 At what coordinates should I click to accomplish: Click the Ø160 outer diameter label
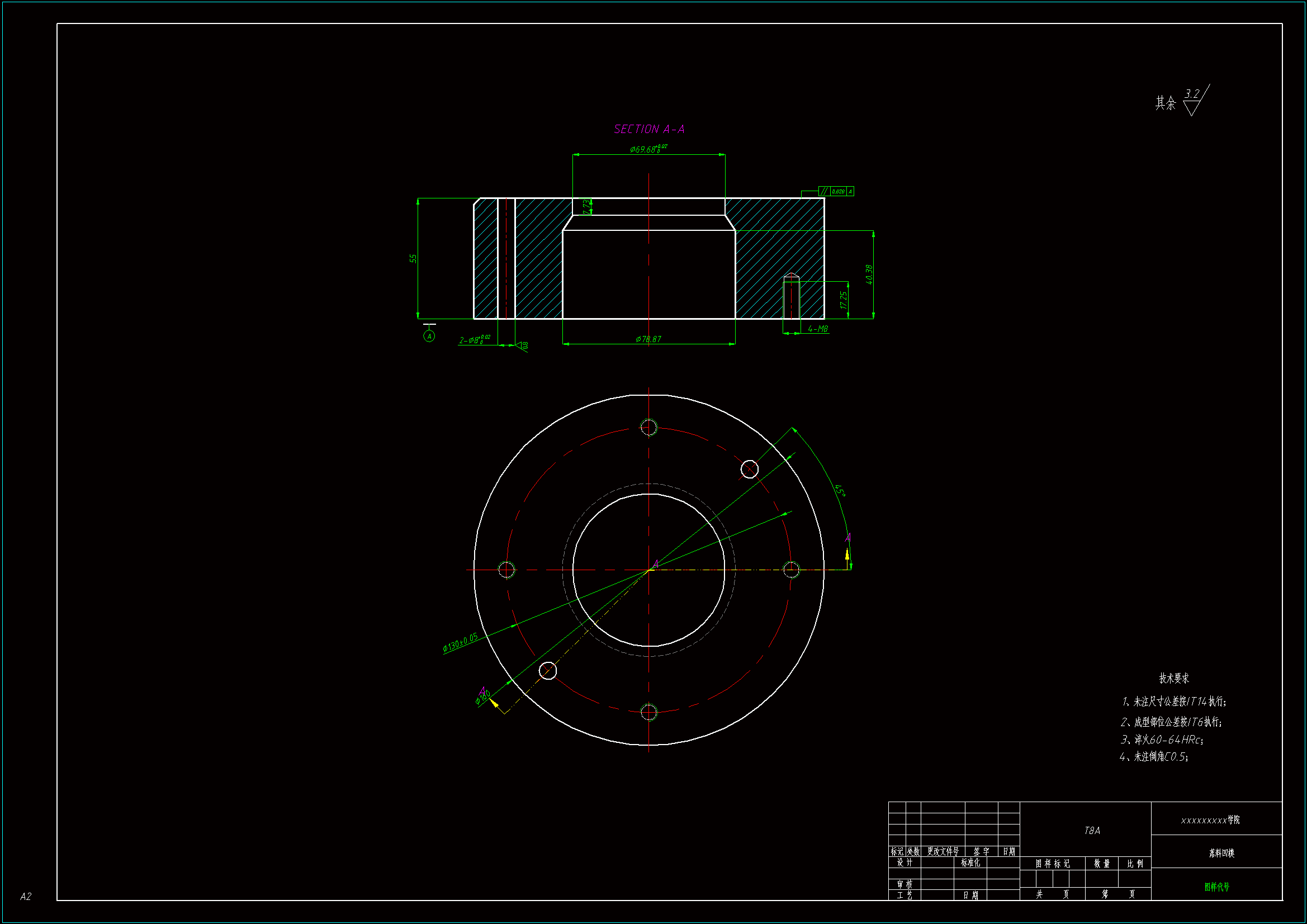483,696
